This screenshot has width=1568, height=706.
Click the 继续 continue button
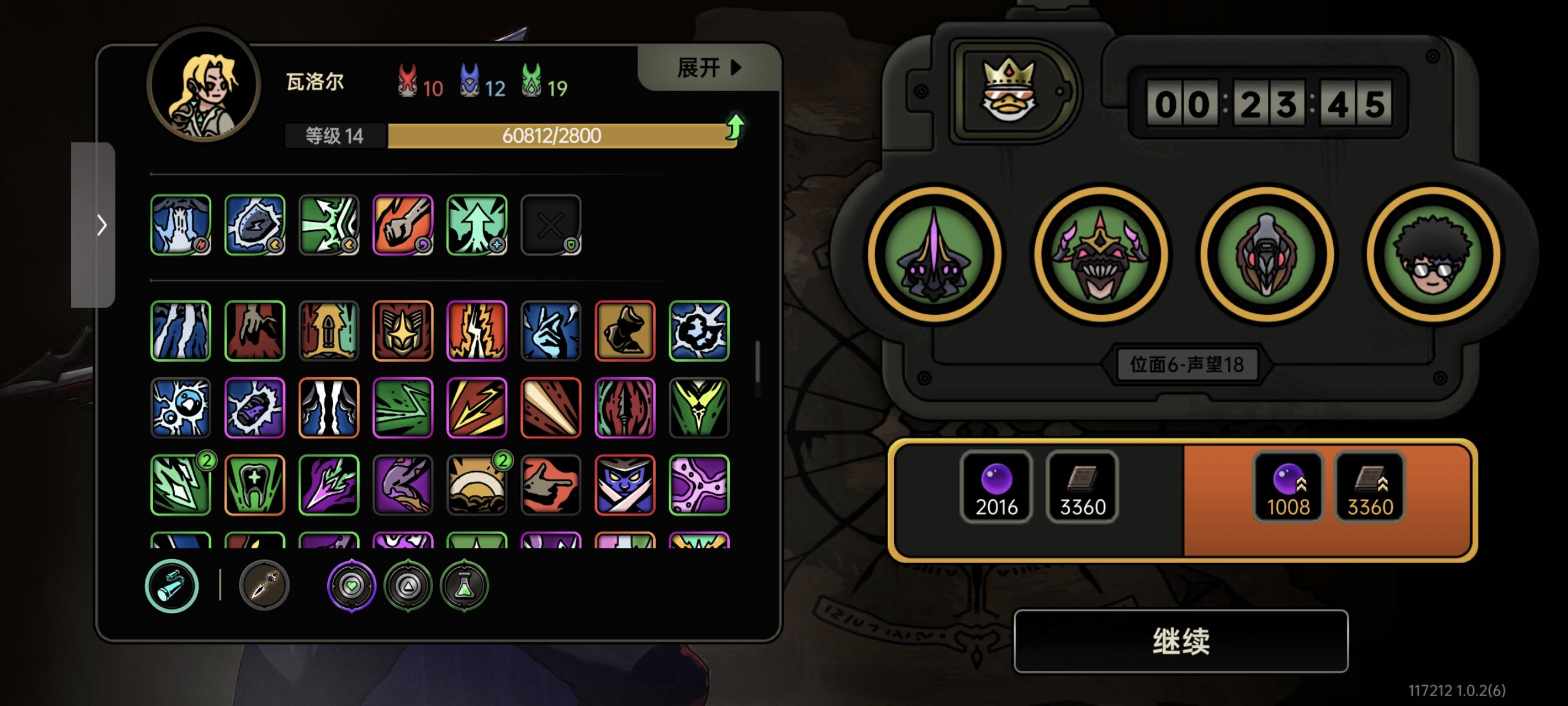[1180, 641]
